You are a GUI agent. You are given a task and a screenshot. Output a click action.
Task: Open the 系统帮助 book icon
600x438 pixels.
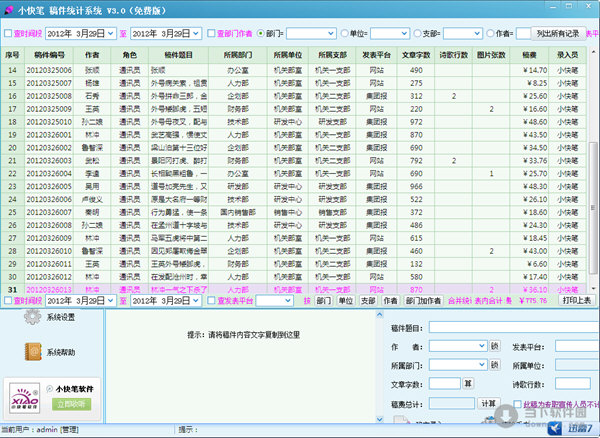tap(33, 352)
